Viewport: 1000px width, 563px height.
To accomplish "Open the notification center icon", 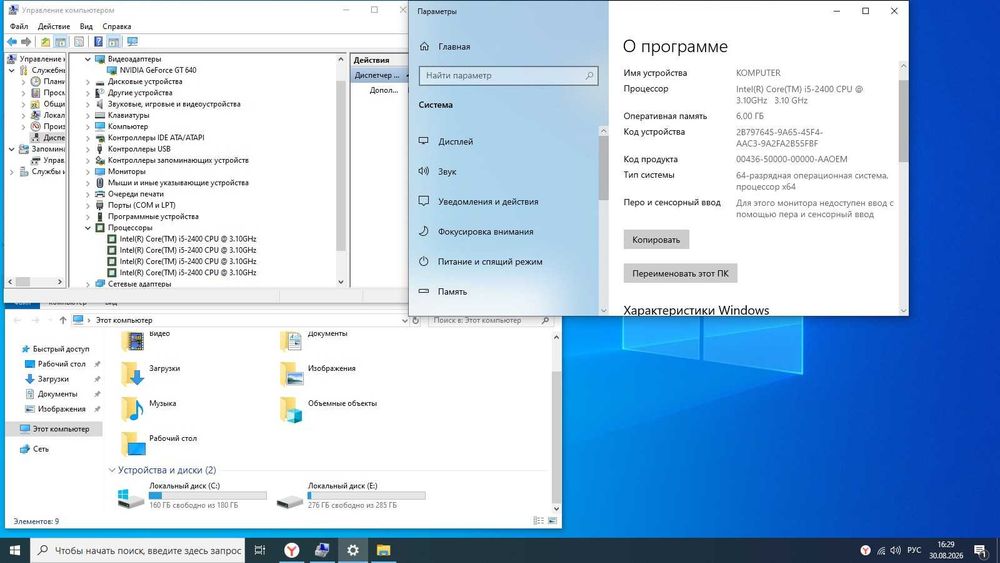I will (980, 550).
